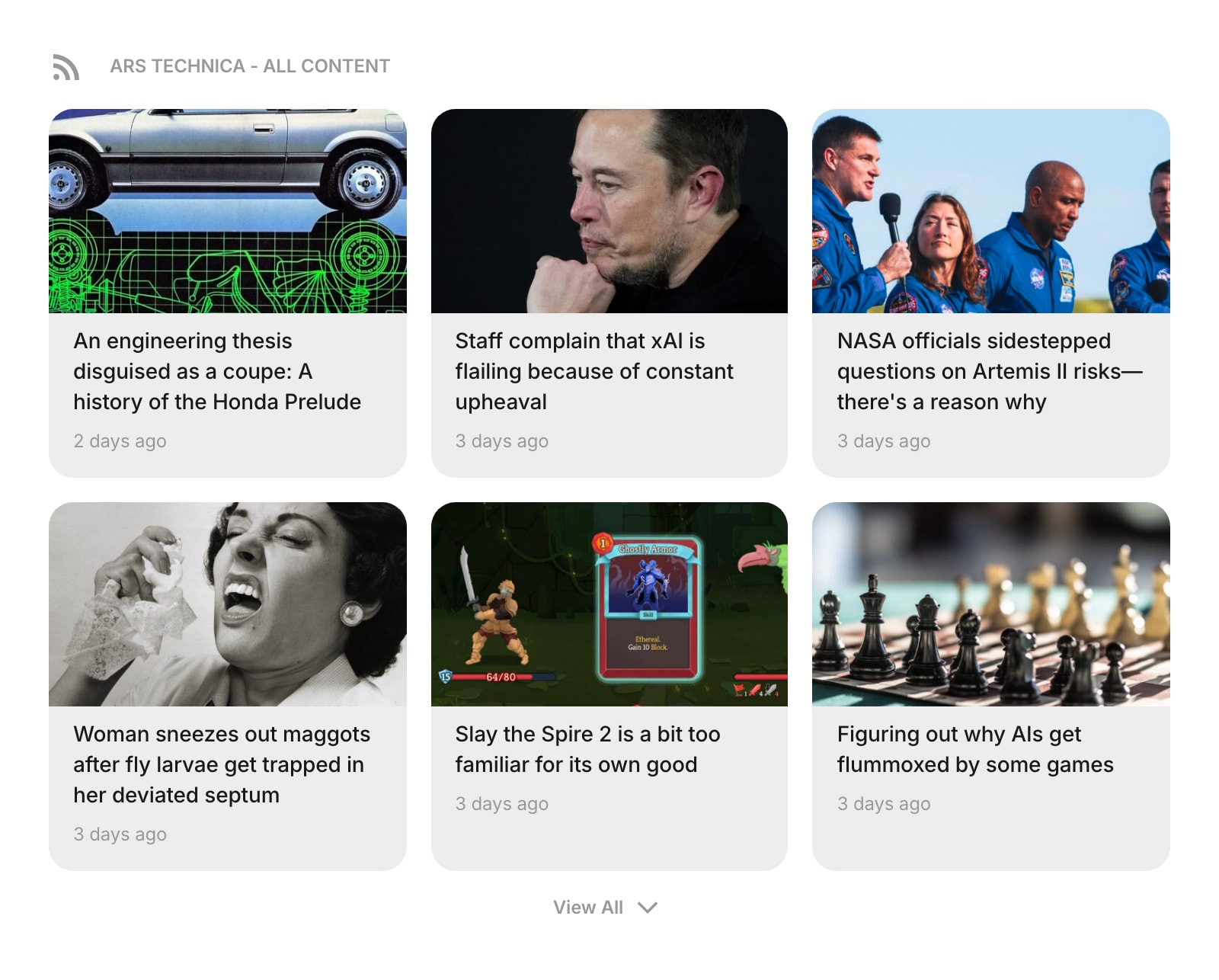This screenshot has width=1219, height=980.
Task: Click the RSS feed icon
Action: pos(66,67)
